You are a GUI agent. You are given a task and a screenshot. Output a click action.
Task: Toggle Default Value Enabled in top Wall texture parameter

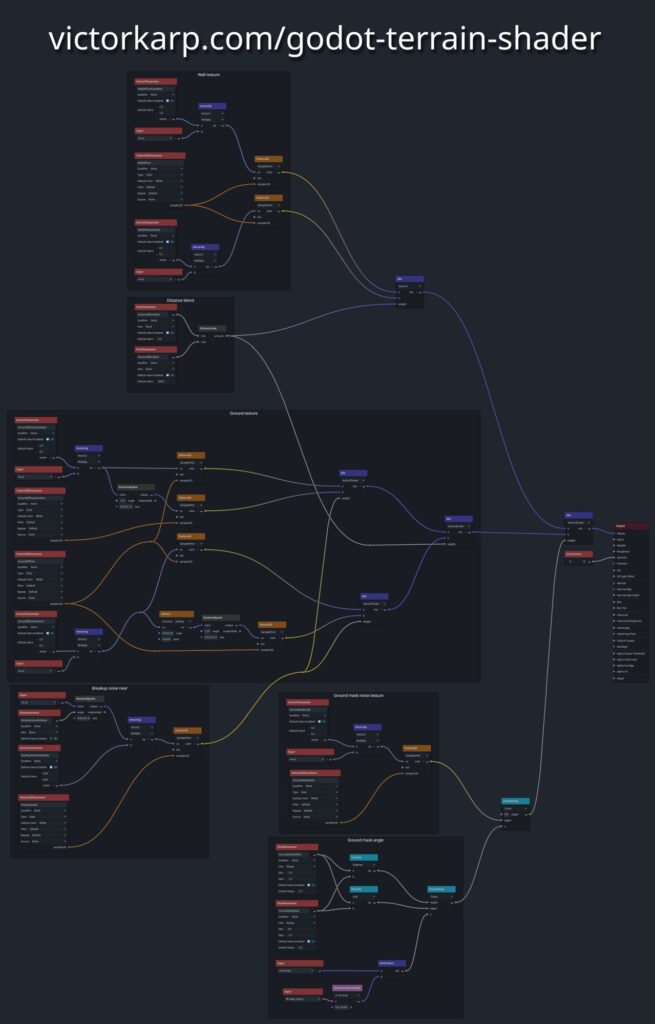168,101
